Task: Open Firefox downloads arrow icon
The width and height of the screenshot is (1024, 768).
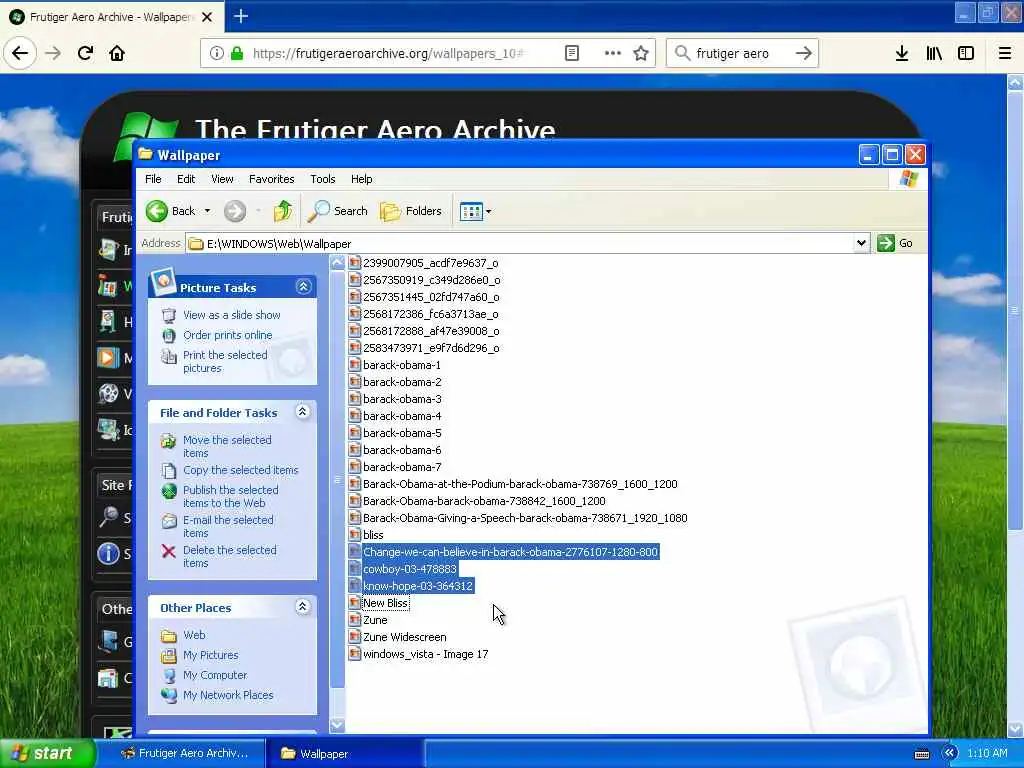Action: click(x=902, y=53)
